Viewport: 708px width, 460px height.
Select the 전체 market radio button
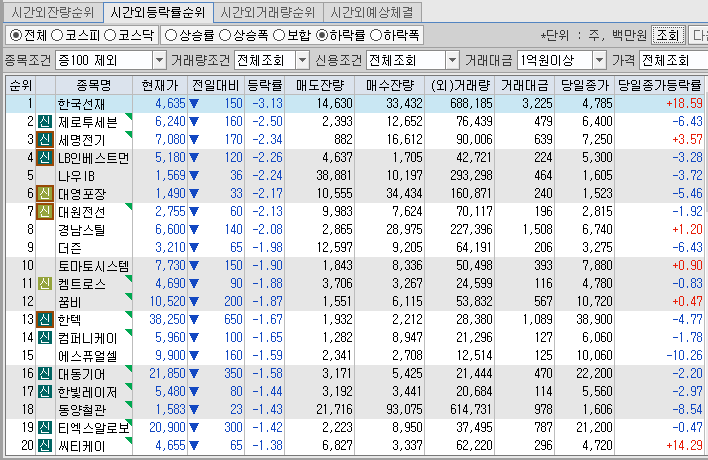[x=16, y=35]
